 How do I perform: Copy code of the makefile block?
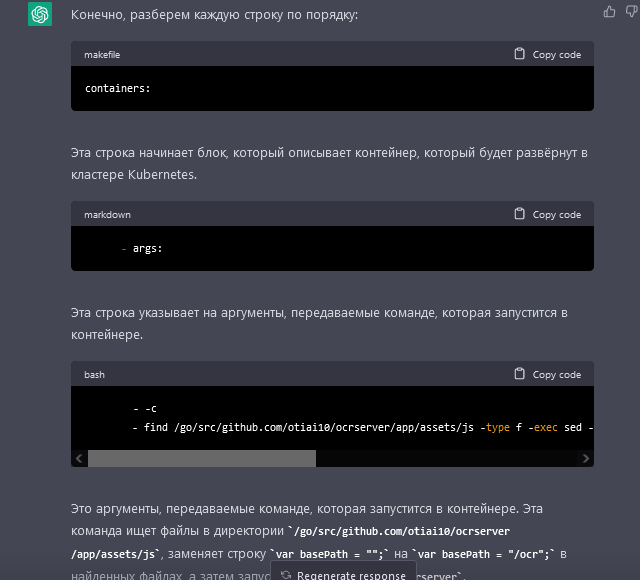point(547,54)
